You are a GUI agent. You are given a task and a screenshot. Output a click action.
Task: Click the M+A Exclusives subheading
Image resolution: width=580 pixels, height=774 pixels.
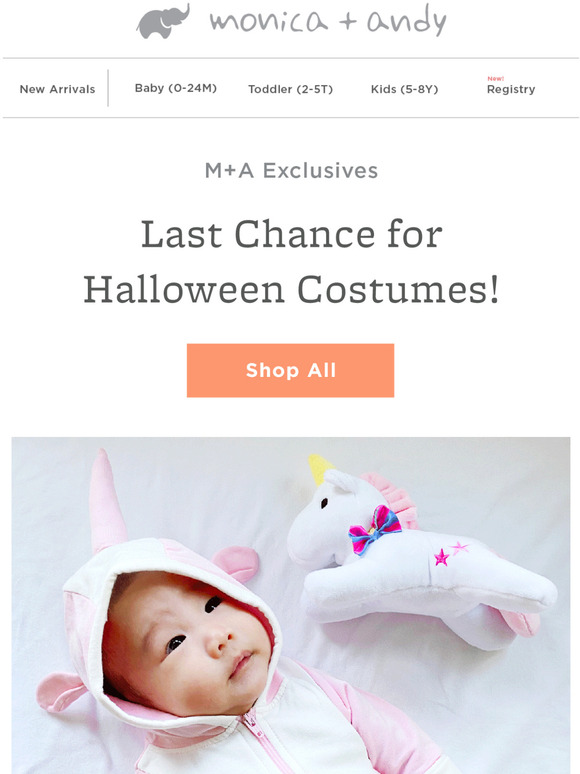click(291, 171)
